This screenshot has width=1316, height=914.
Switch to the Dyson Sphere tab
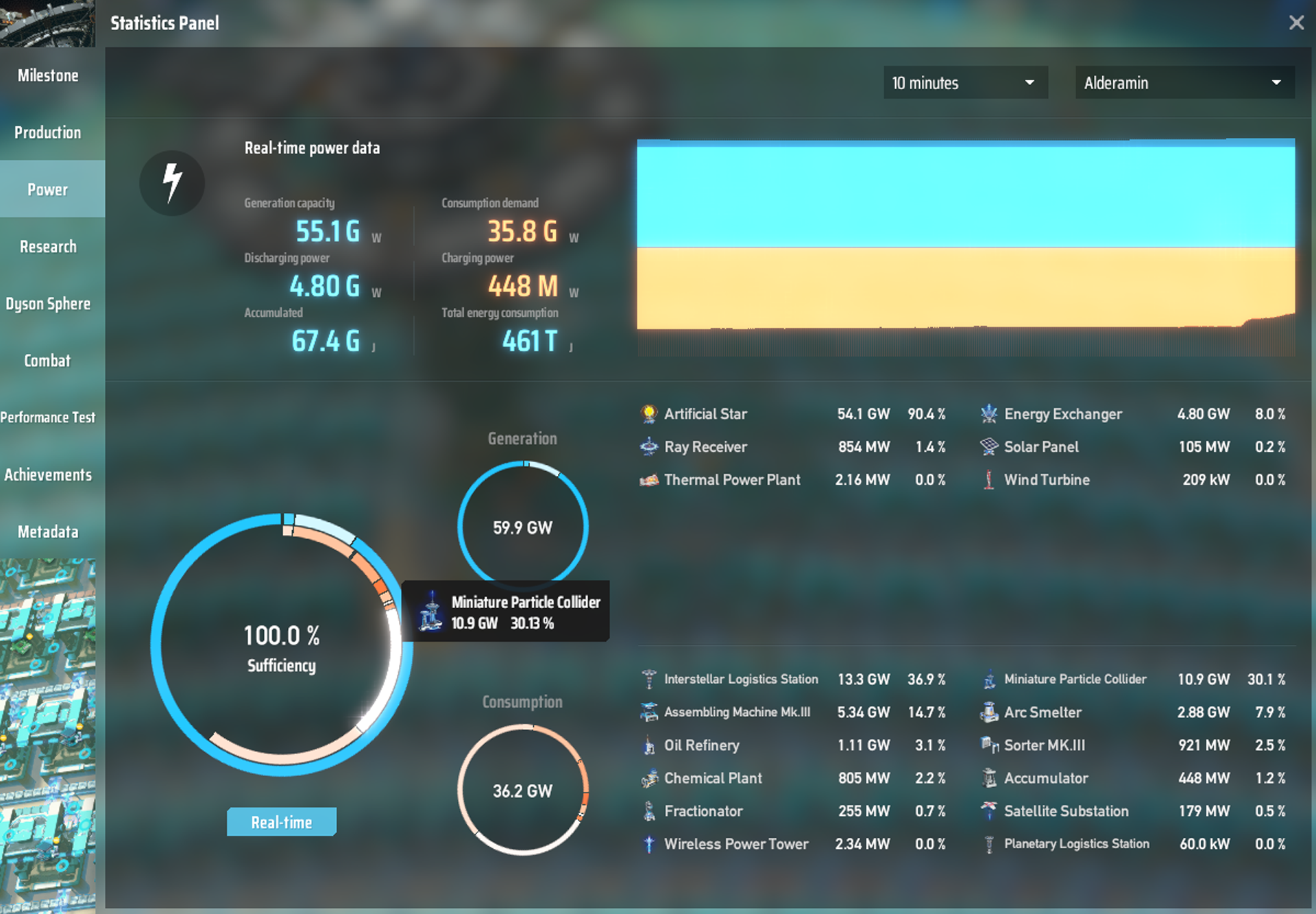[48, 304]
